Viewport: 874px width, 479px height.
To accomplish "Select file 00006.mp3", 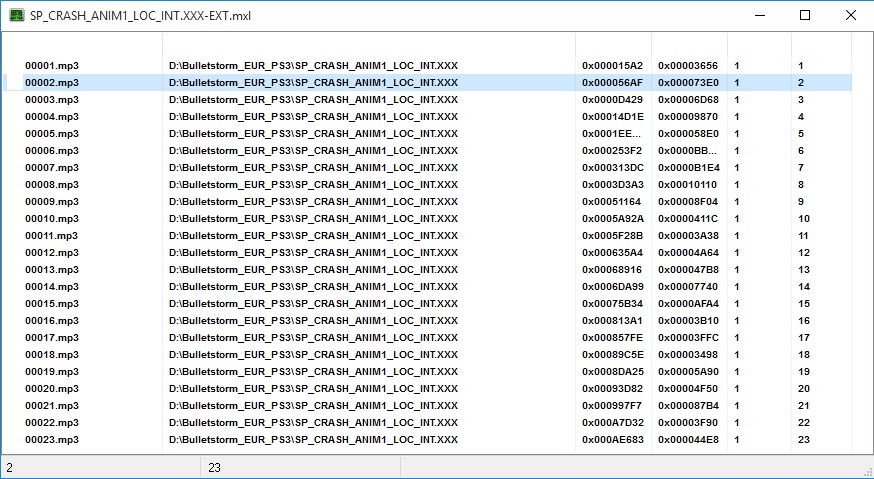I will pos(52,151).
